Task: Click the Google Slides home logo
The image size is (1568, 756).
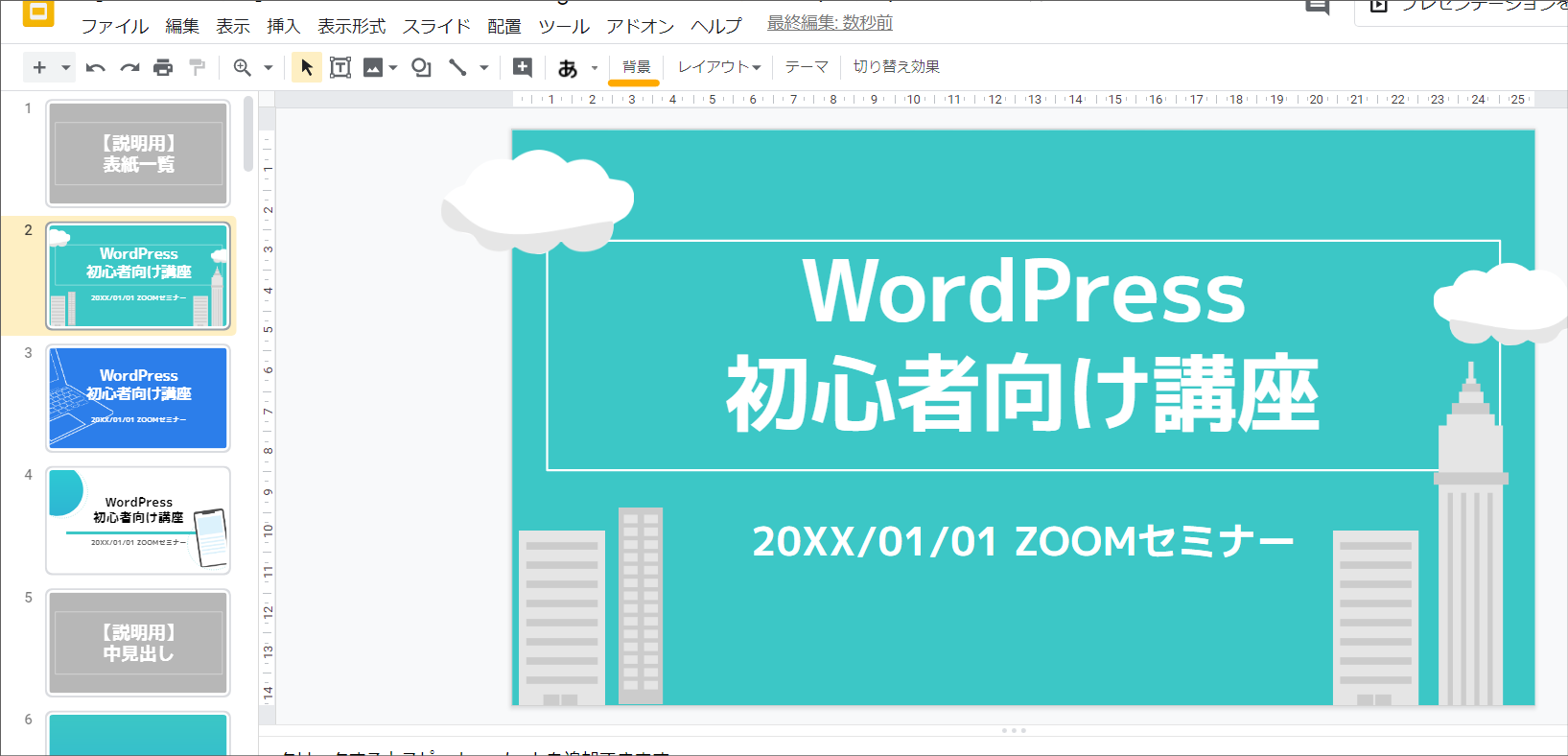Action: click(x=38, y=12)
